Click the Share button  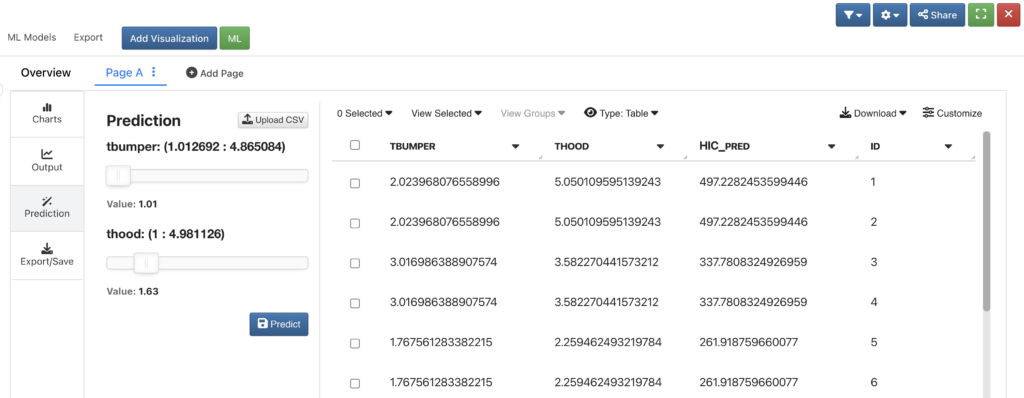[x=937, y=15]
